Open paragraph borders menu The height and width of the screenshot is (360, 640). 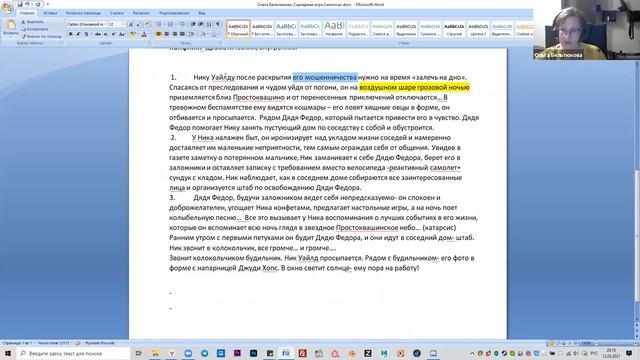pyautogui.click(x=216, y=34)
